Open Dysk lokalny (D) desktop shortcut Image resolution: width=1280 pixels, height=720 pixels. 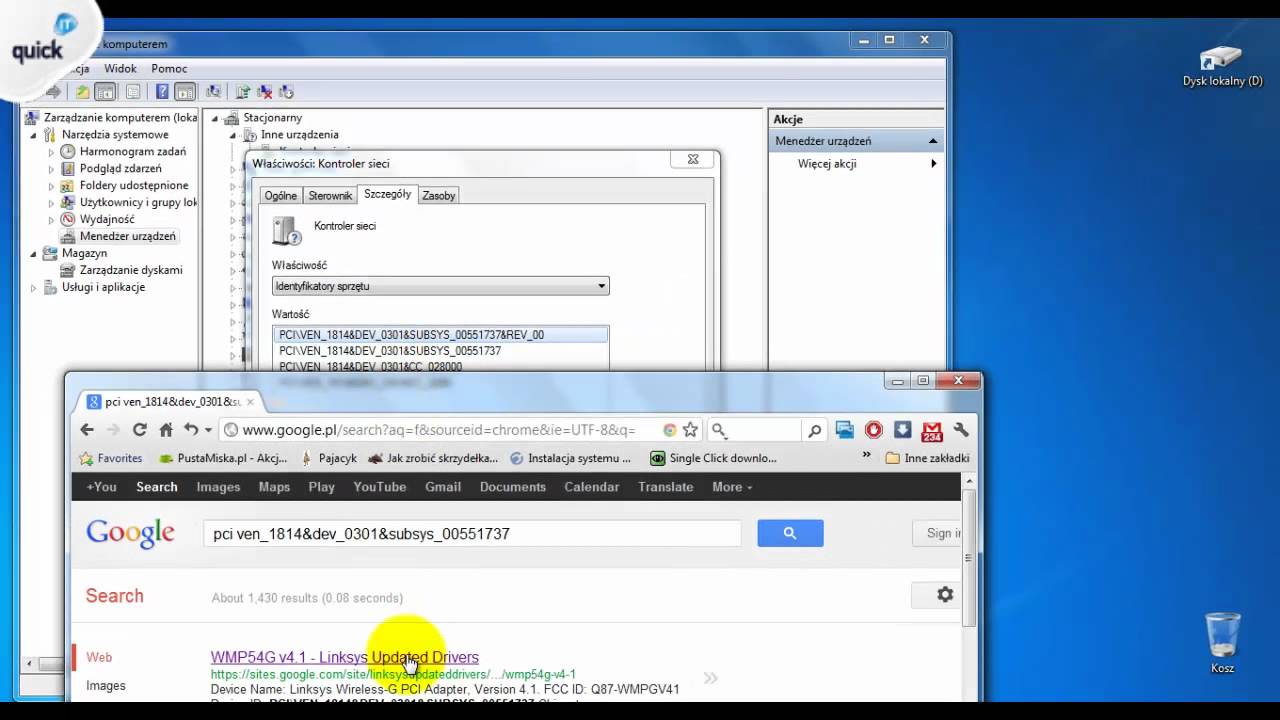(1222, 66)
